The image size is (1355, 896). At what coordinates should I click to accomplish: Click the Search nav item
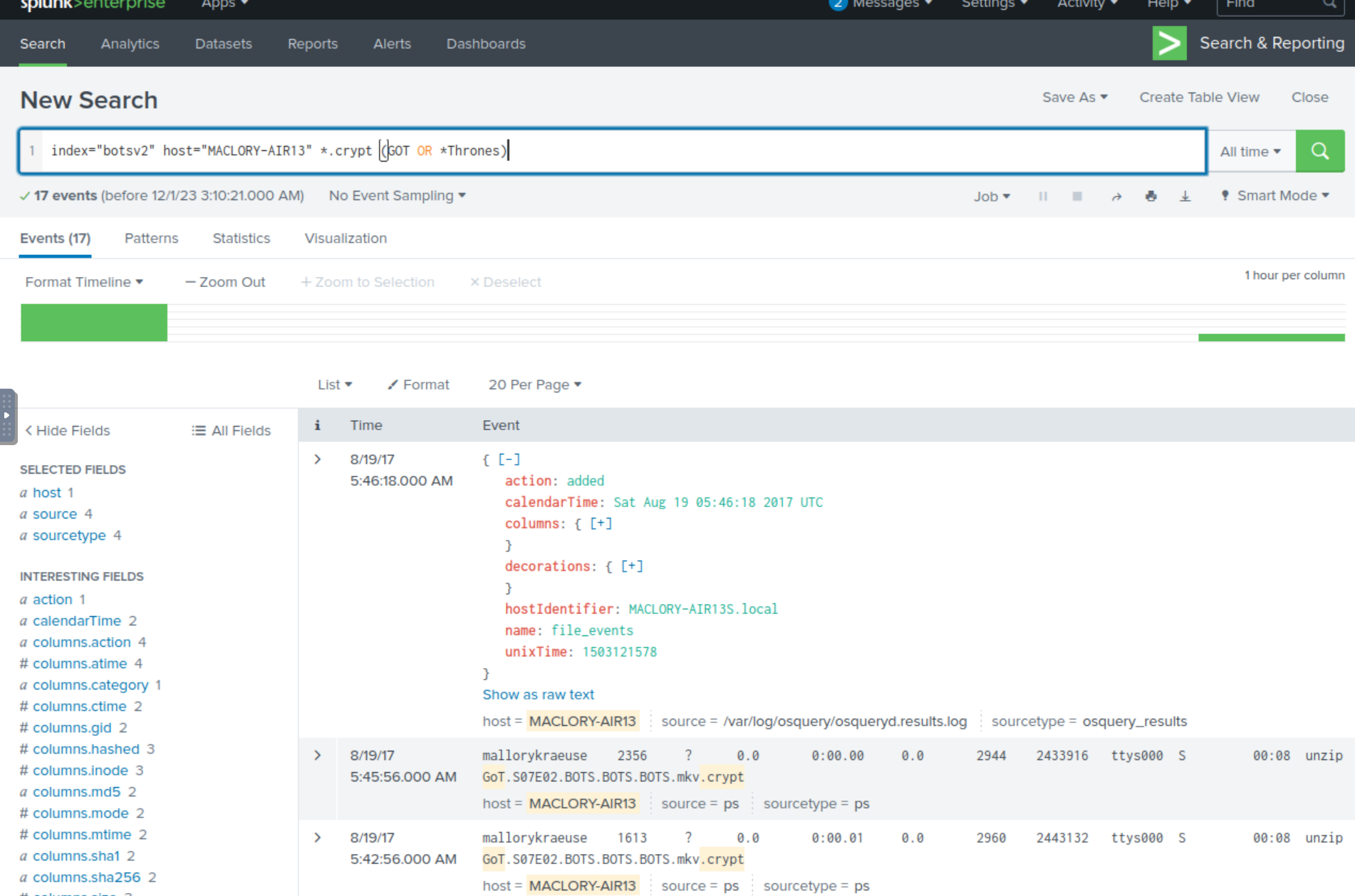[x=43, y=44]
